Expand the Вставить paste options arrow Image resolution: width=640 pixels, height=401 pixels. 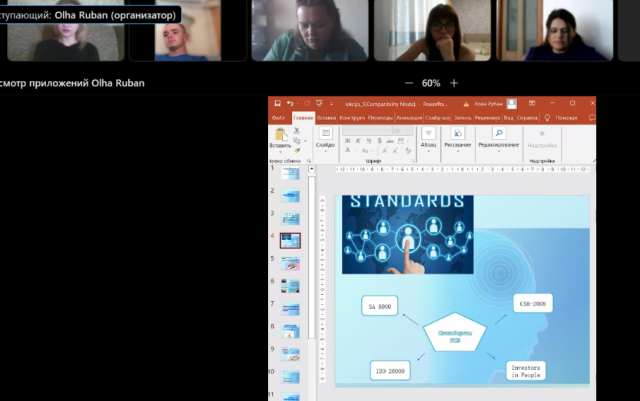280,151
